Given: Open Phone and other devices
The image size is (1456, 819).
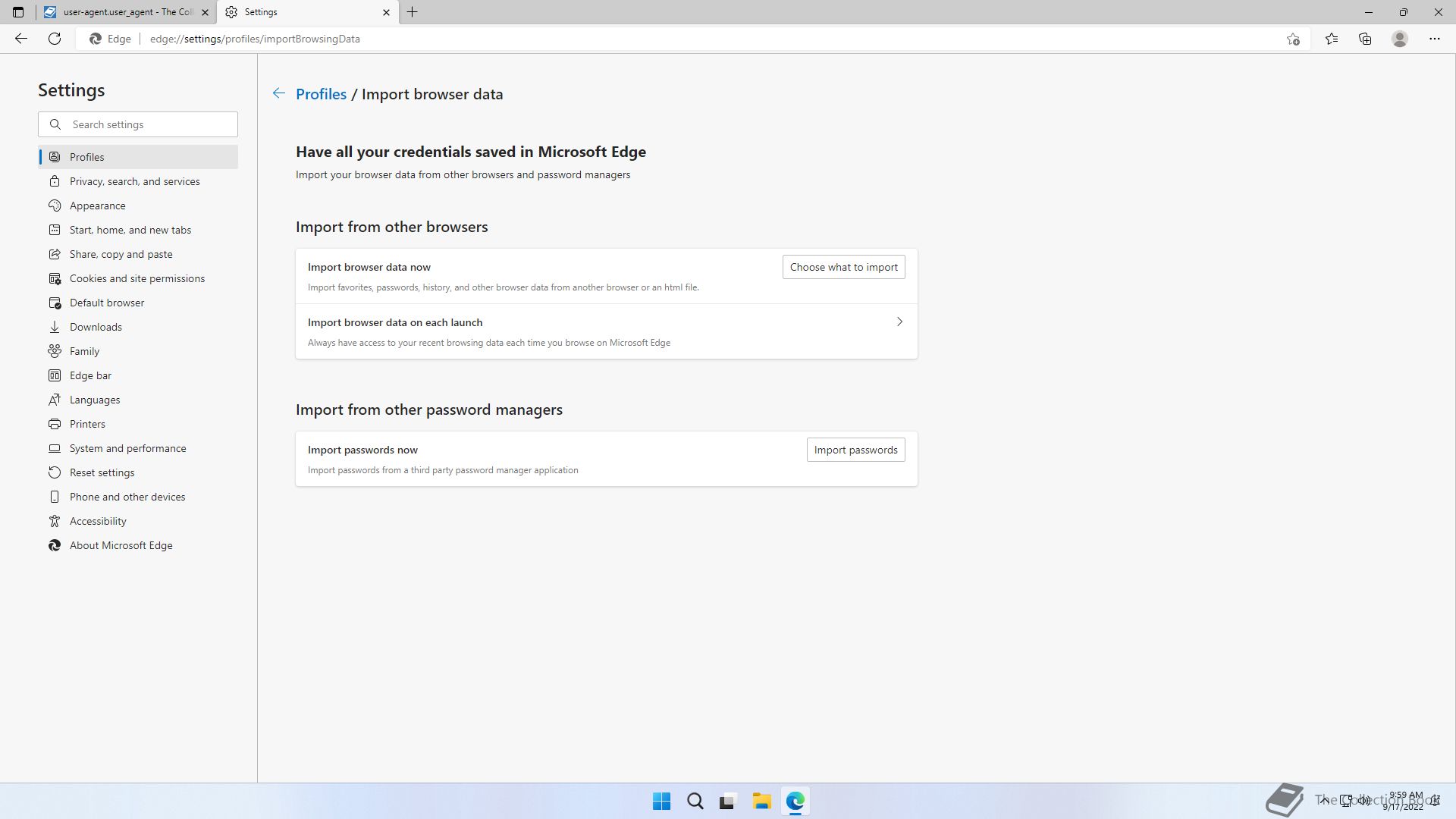Looking at the screenshot, I should click(138, 497).
